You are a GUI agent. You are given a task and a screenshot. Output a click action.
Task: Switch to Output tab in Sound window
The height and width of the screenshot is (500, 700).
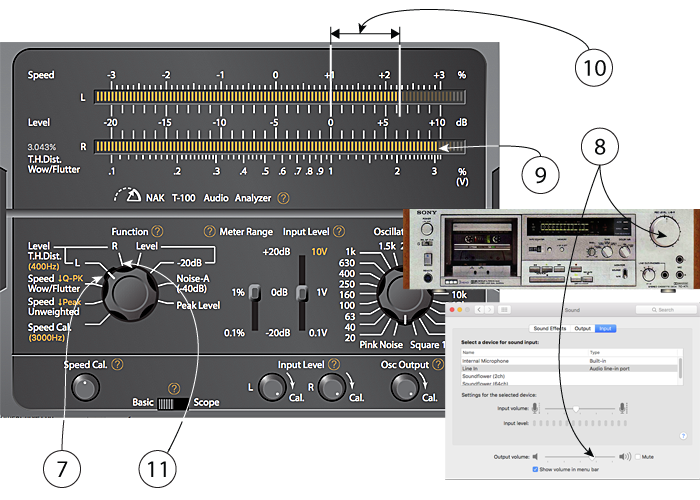(582, 329)
